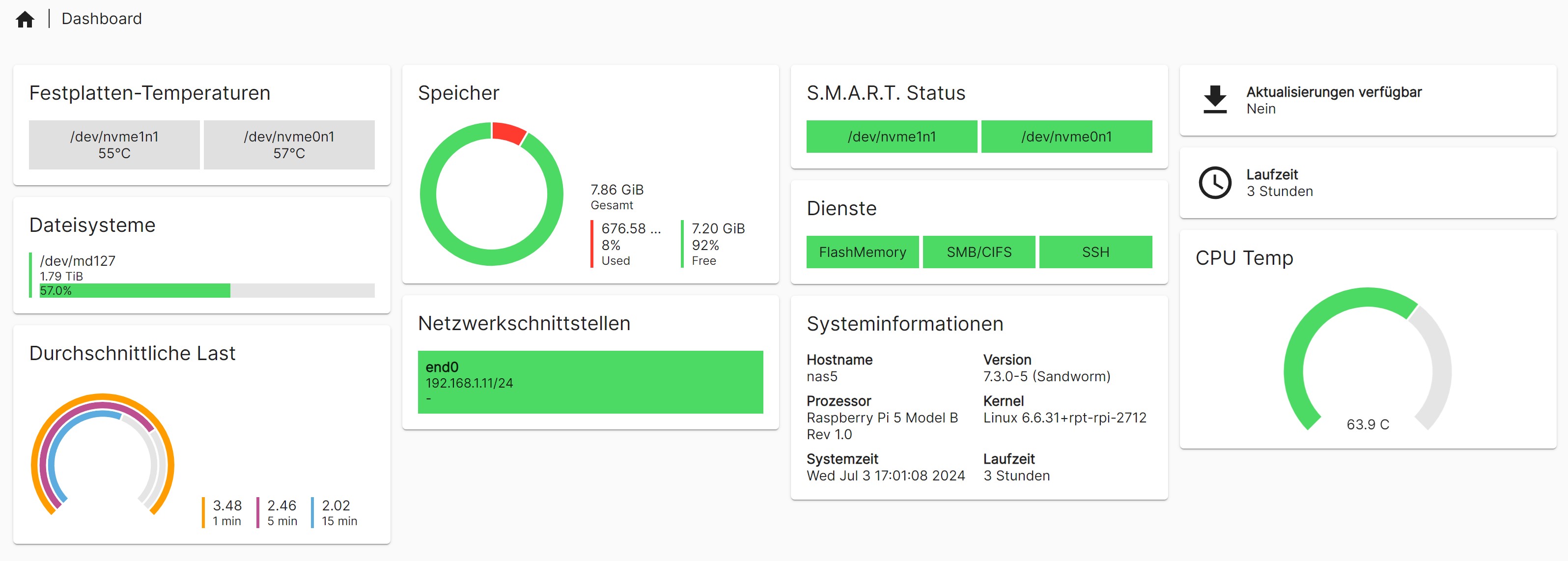Click the Nein update status value
Screen dimensions: 1568x561
(1260, 109)
